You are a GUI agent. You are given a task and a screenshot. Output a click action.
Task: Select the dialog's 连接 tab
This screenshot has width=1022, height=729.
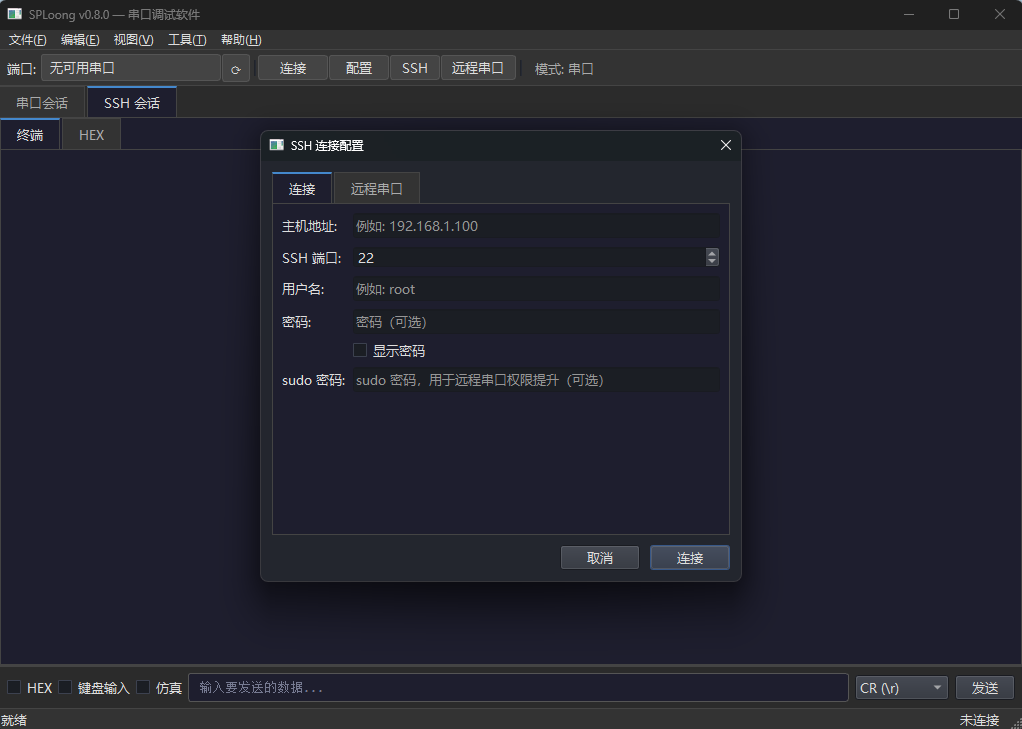[x=302, y=188]
